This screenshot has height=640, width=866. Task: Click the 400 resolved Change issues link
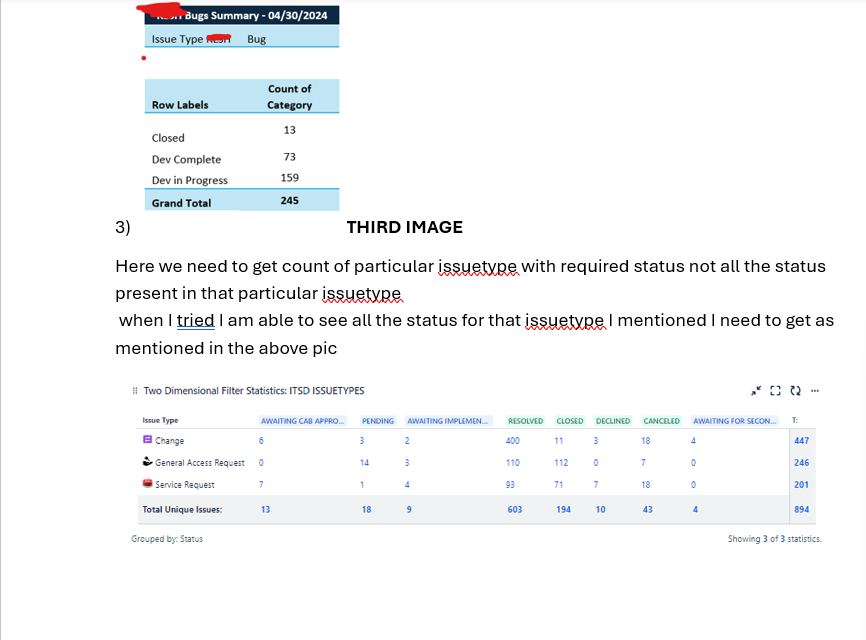pos(512,440)
